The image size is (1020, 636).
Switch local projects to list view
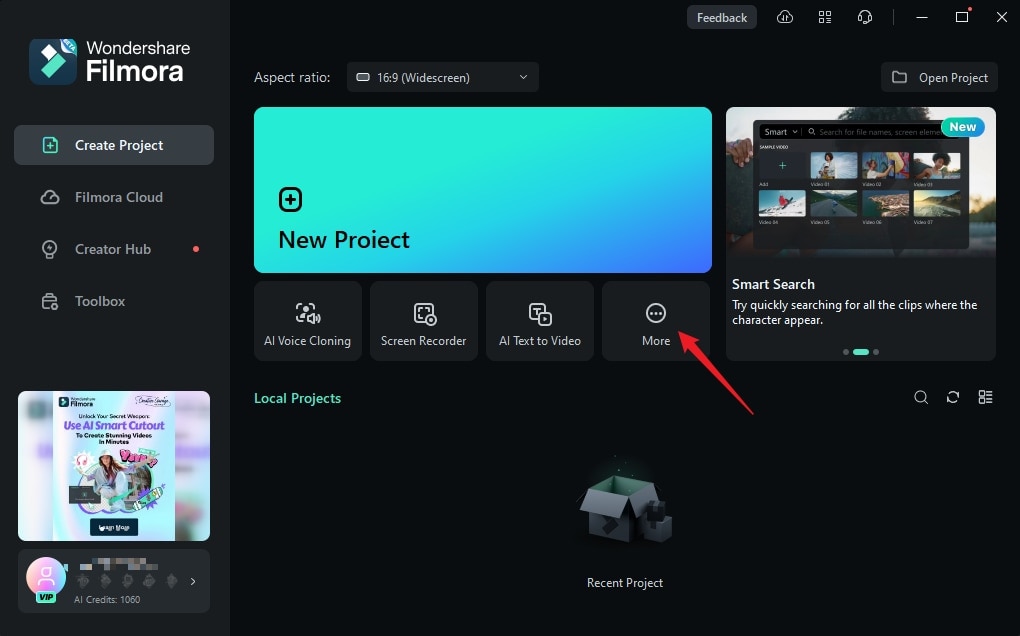pyautogui.click(x=986, y=397)
